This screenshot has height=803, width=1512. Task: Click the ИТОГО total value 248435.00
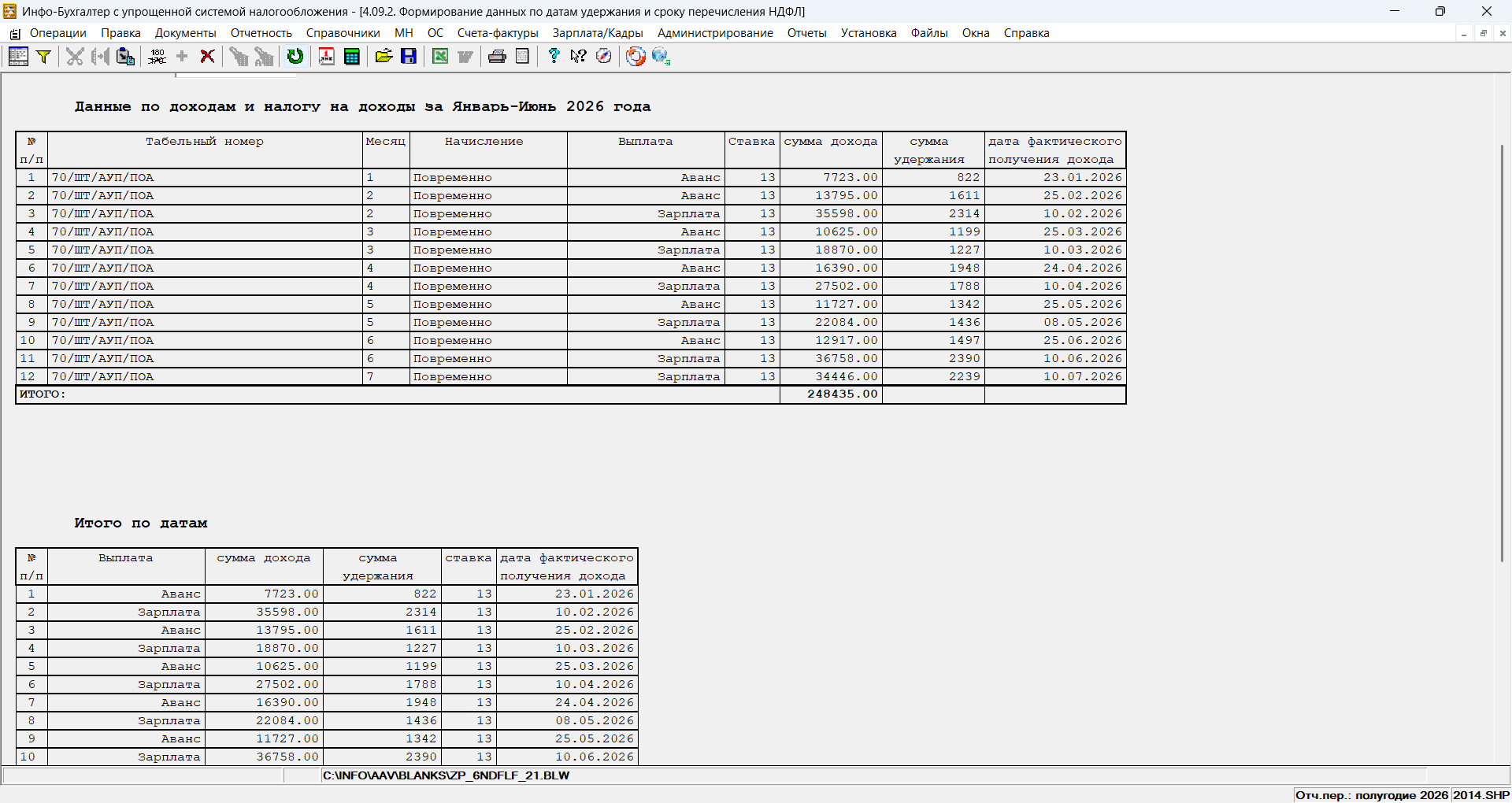pyautogui.click(x=843, y=394)
